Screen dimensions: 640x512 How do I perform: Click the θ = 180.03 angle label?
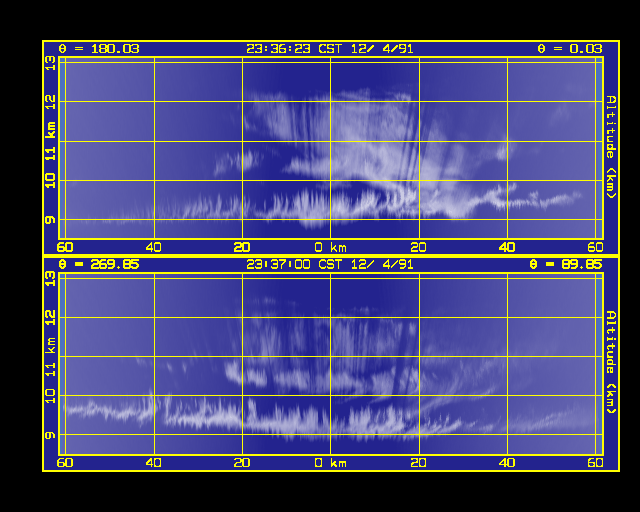click(x=99, y=49)
